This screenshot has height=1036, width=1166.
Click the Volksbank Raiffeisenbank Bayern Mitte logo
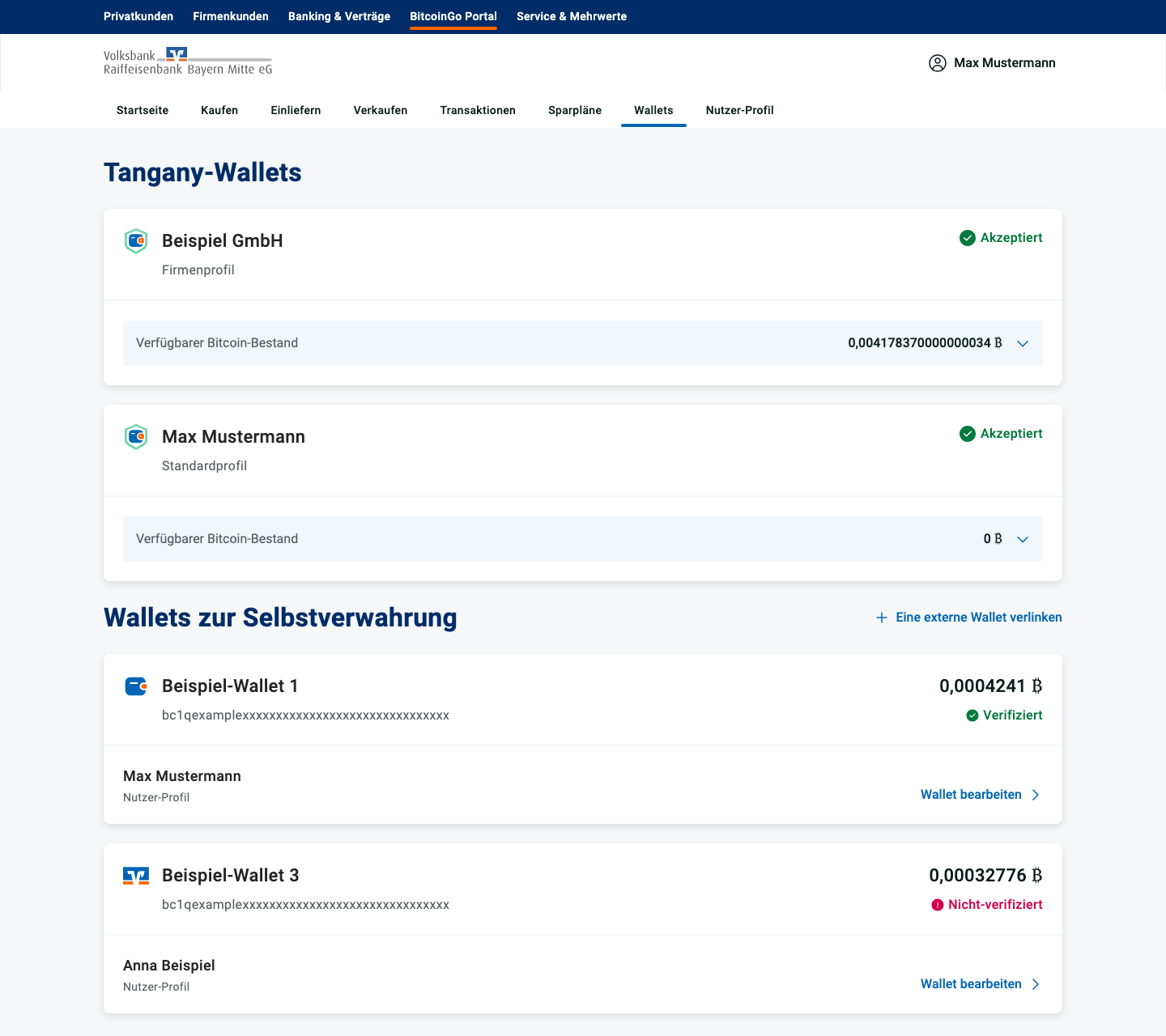click(188, 62)
